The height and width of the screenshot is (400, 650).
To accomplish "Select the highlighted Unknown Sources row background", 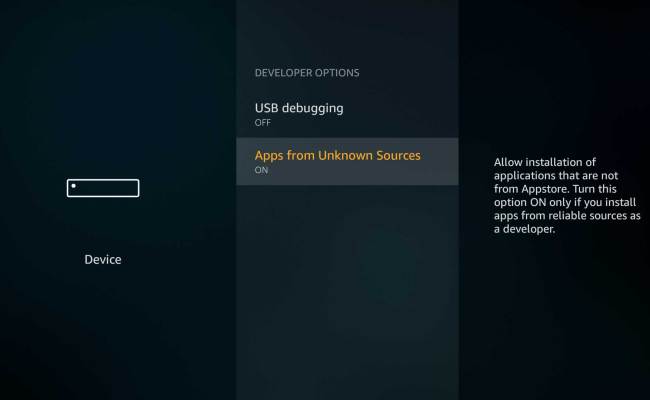I will pos(347,161).
